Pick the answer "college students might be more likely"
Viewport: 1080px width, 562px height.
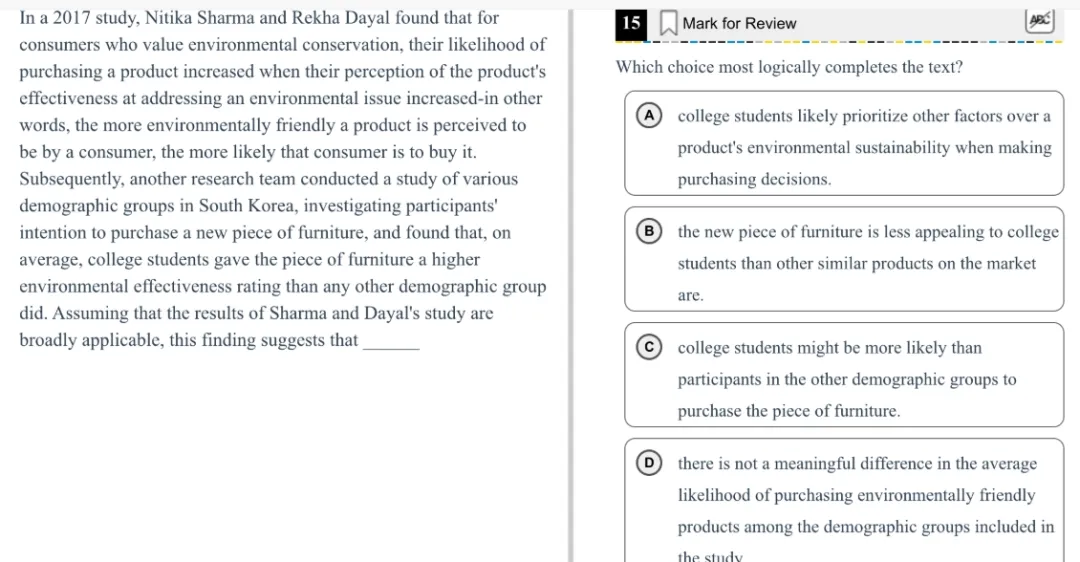click(x=846, y=379)
